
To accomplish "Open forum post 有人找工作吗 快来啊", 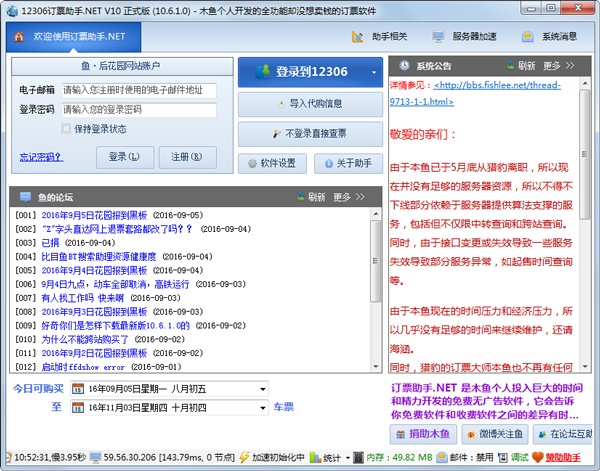I will point(83,298).
